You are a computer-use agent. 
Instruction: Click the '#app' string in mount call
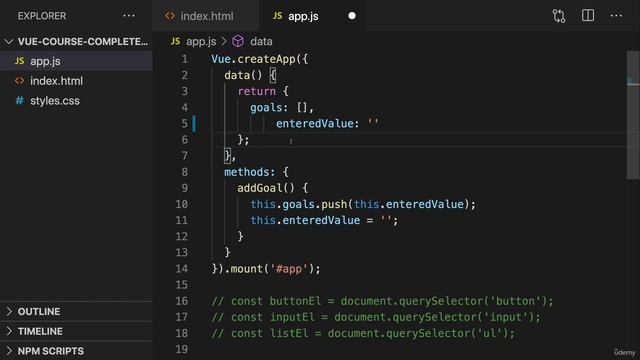(x=289, y=269)
